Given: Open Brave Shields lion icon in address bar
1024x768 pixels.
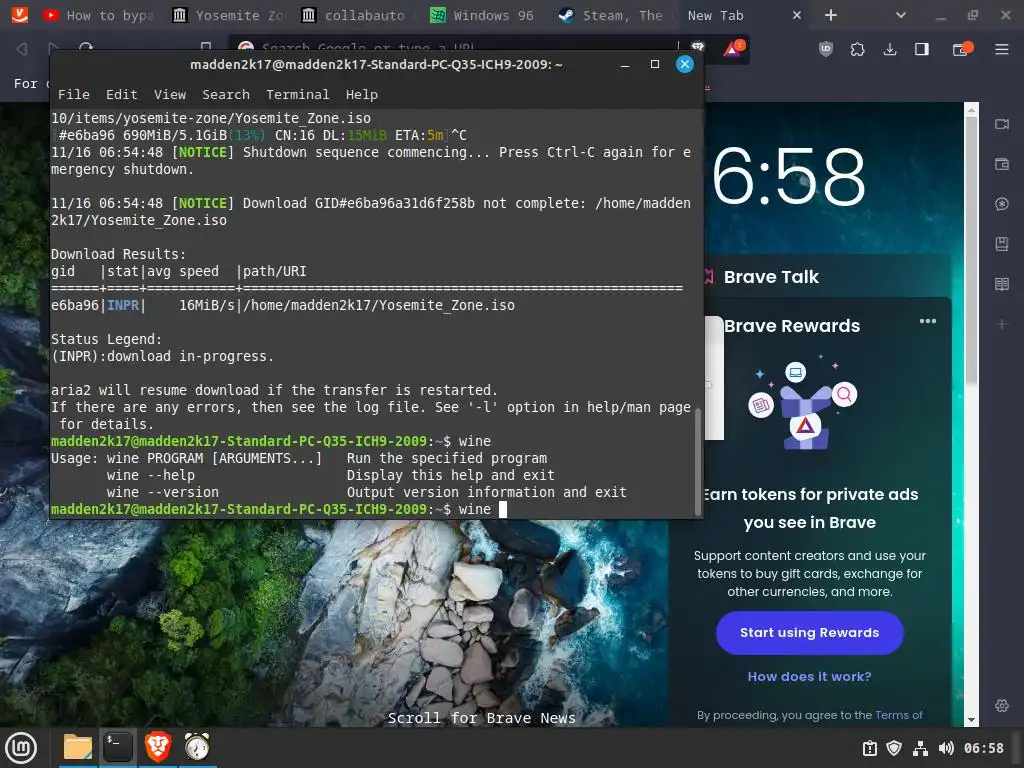Looking at the screenshot, I should click(698, 46).
